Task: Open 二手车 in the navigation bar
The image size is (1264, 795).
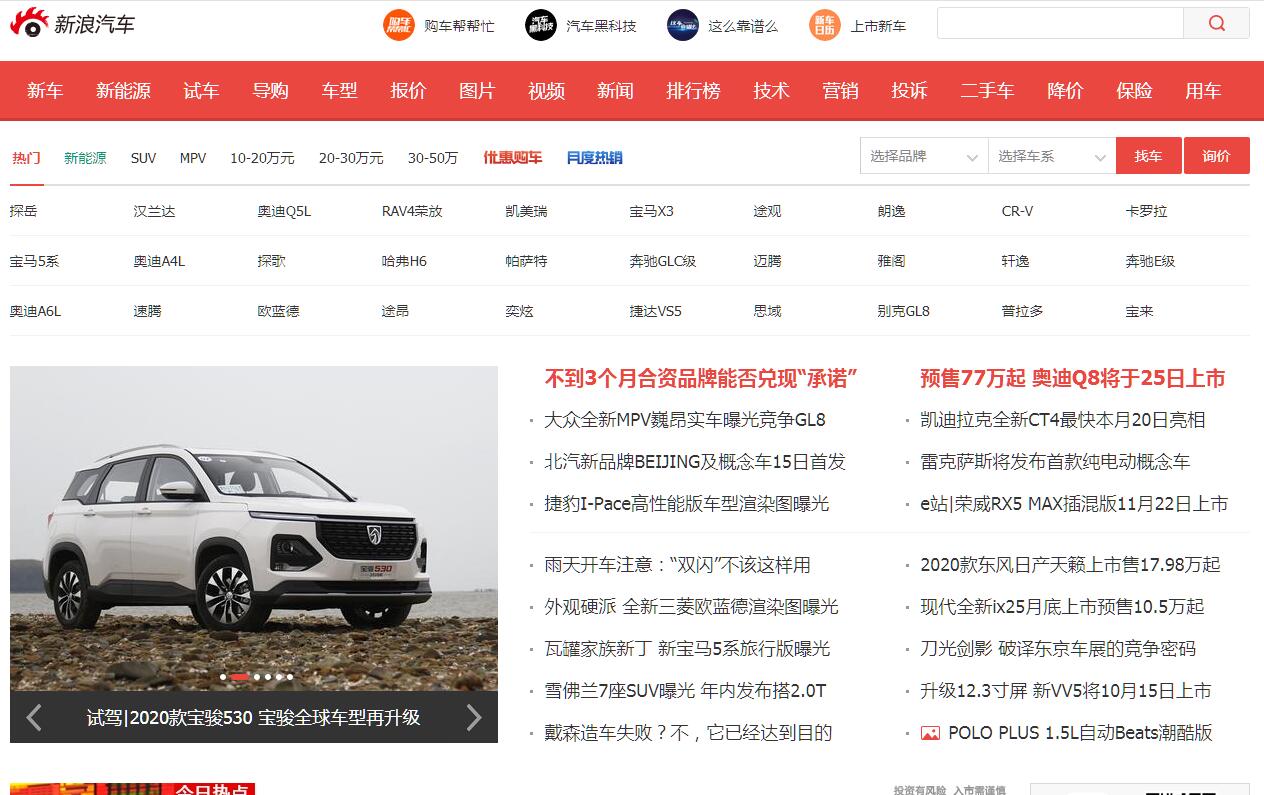Action: point(986,91)
